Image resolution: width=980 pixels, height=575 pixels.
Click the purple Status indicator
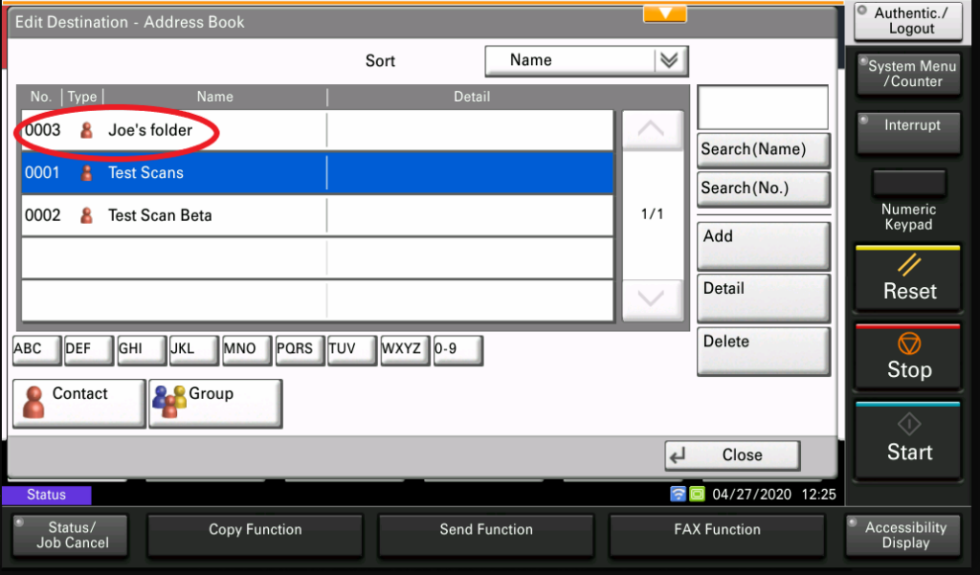[46, 495]
